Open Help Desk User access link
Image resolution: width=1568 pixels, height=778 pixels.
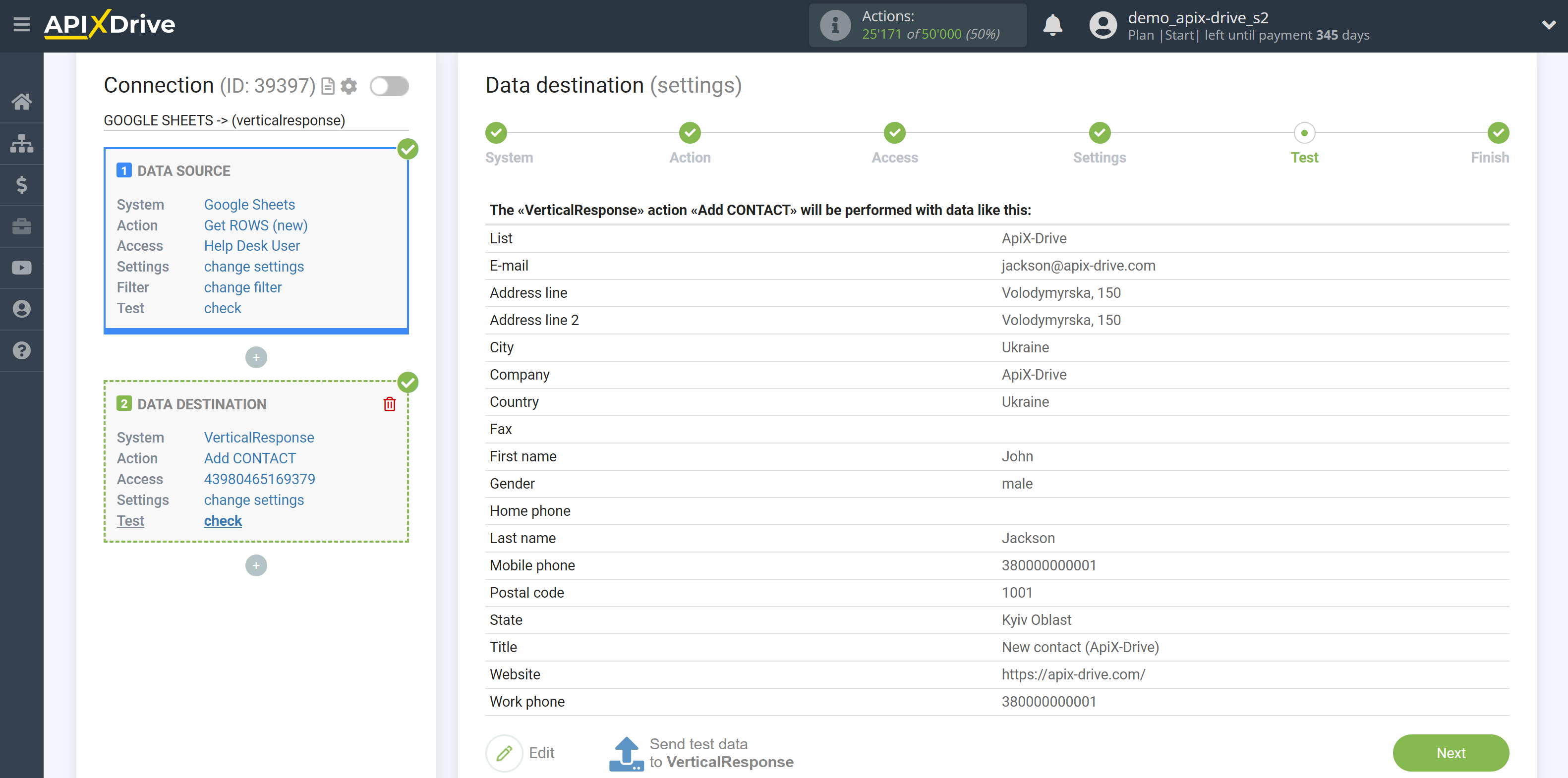point(251,246)
